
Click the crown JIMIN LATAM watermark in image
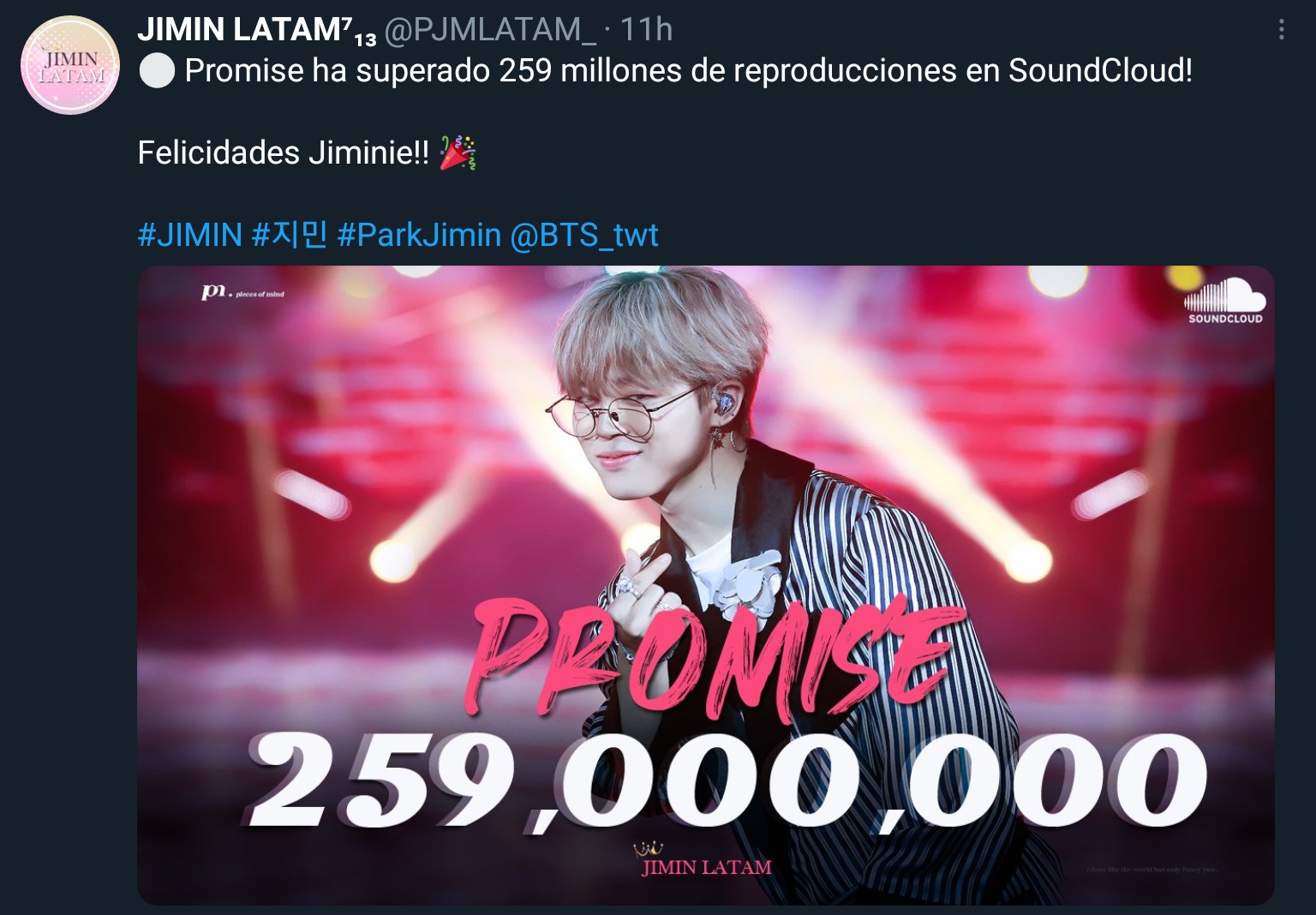(706, 860)
